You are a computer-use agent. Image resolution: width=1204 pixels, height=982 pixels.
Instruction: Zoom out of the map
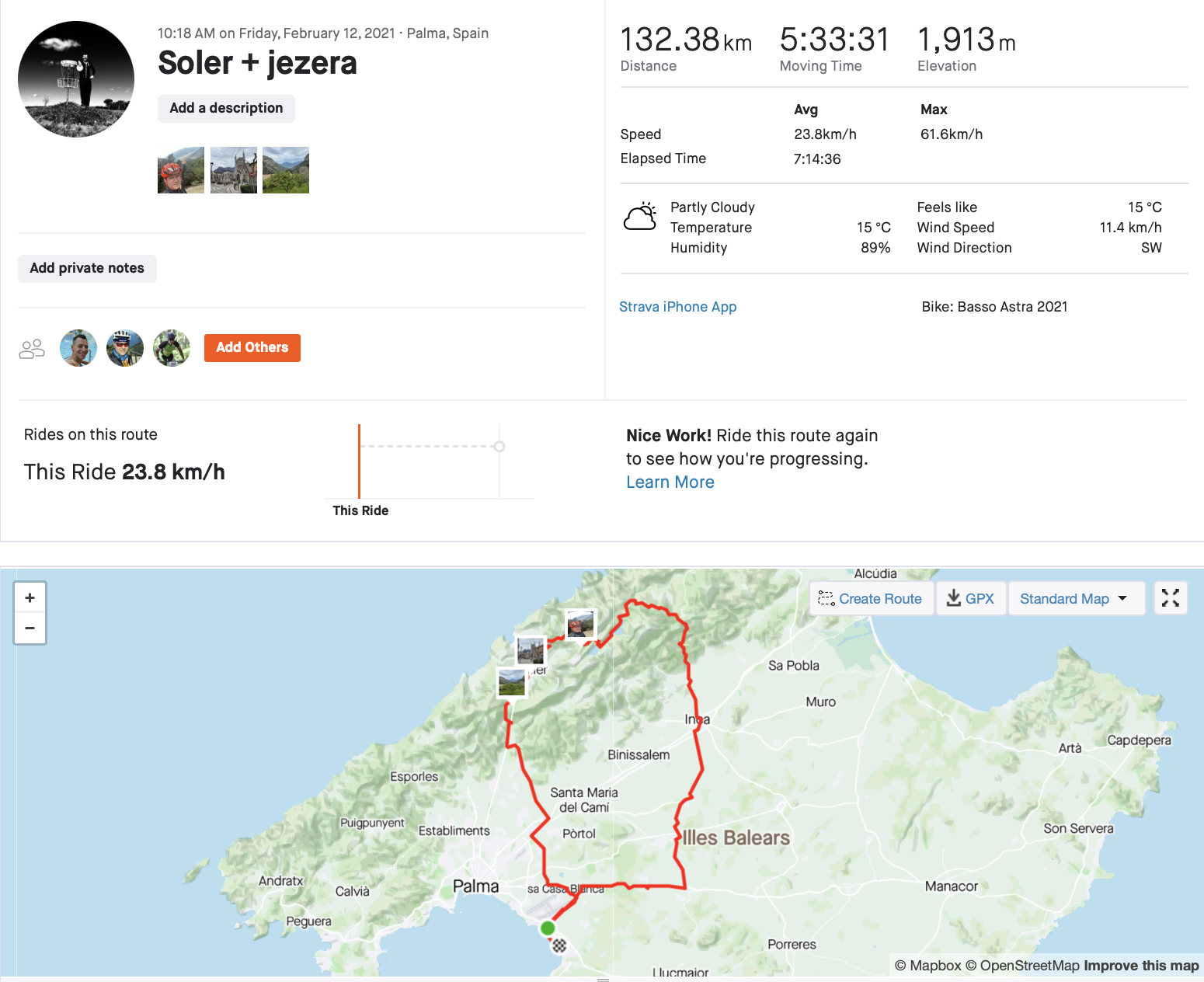tap(30, 628)
